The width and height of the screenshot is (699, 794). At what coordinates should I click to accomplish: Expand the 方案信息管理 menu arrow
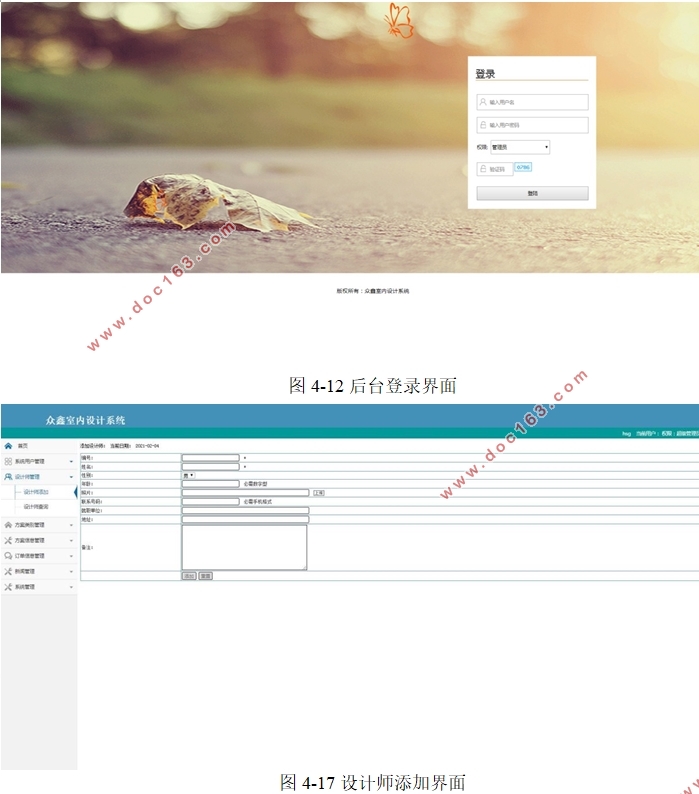tap(71, 541)
